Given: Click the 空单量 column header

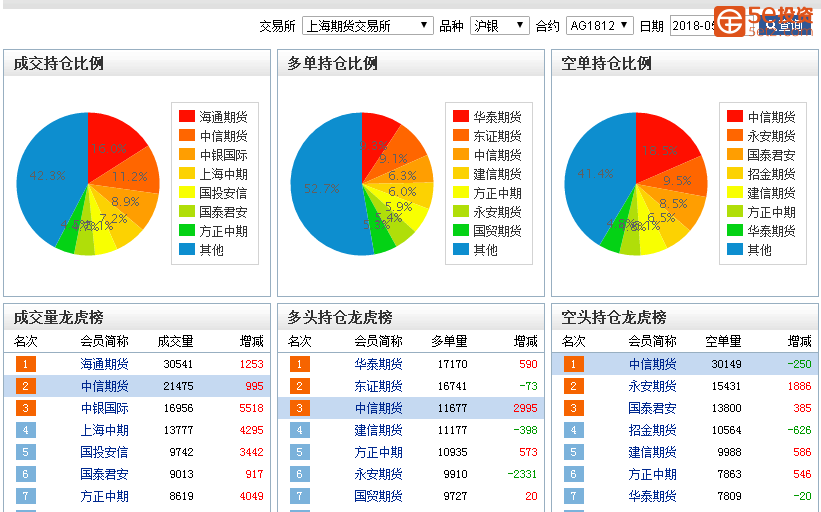Looking at the screenshot, I should (x=723, y=341).
